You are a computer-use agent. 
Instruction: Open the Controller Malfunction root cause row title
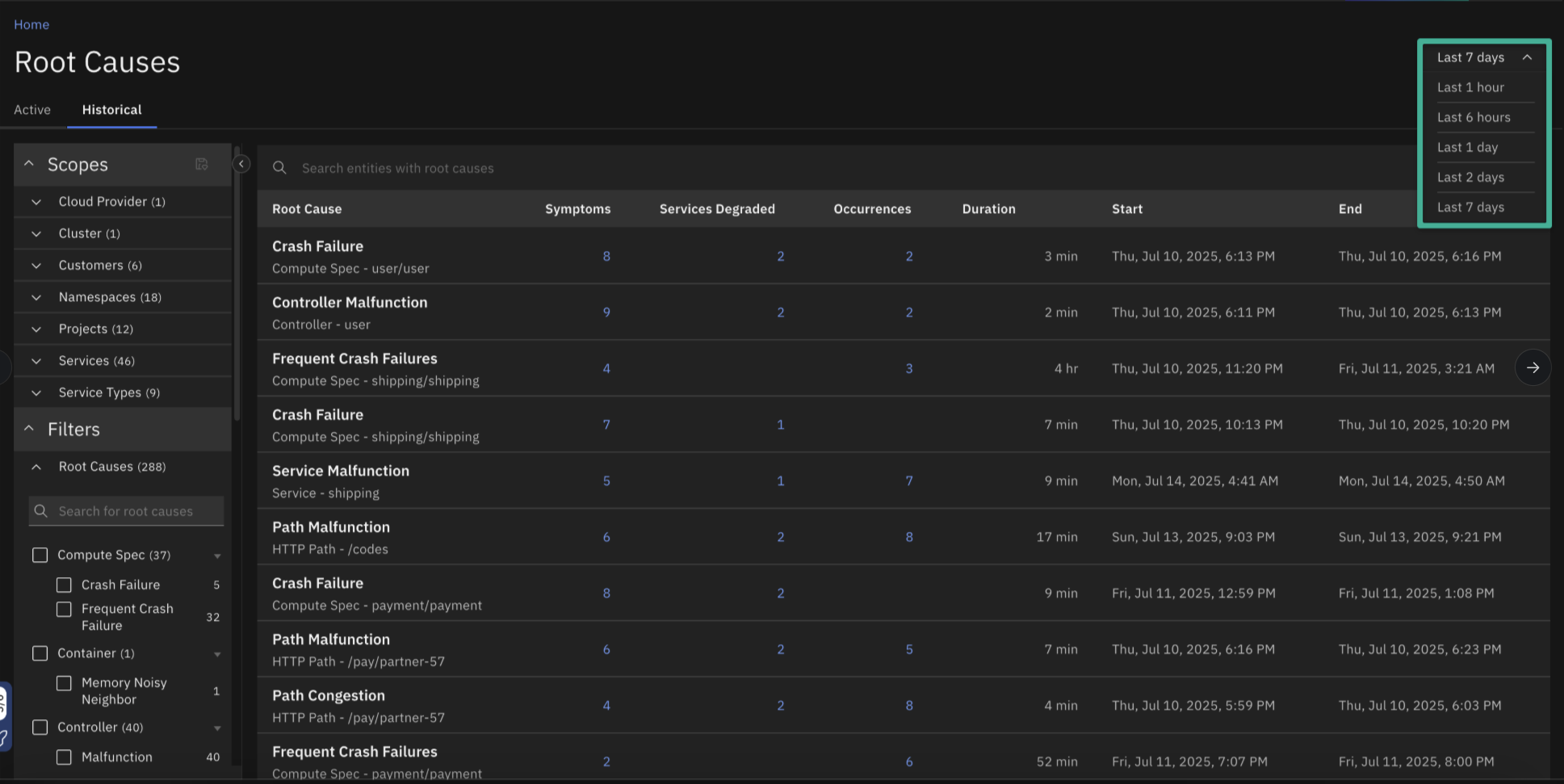coord(350,302)
